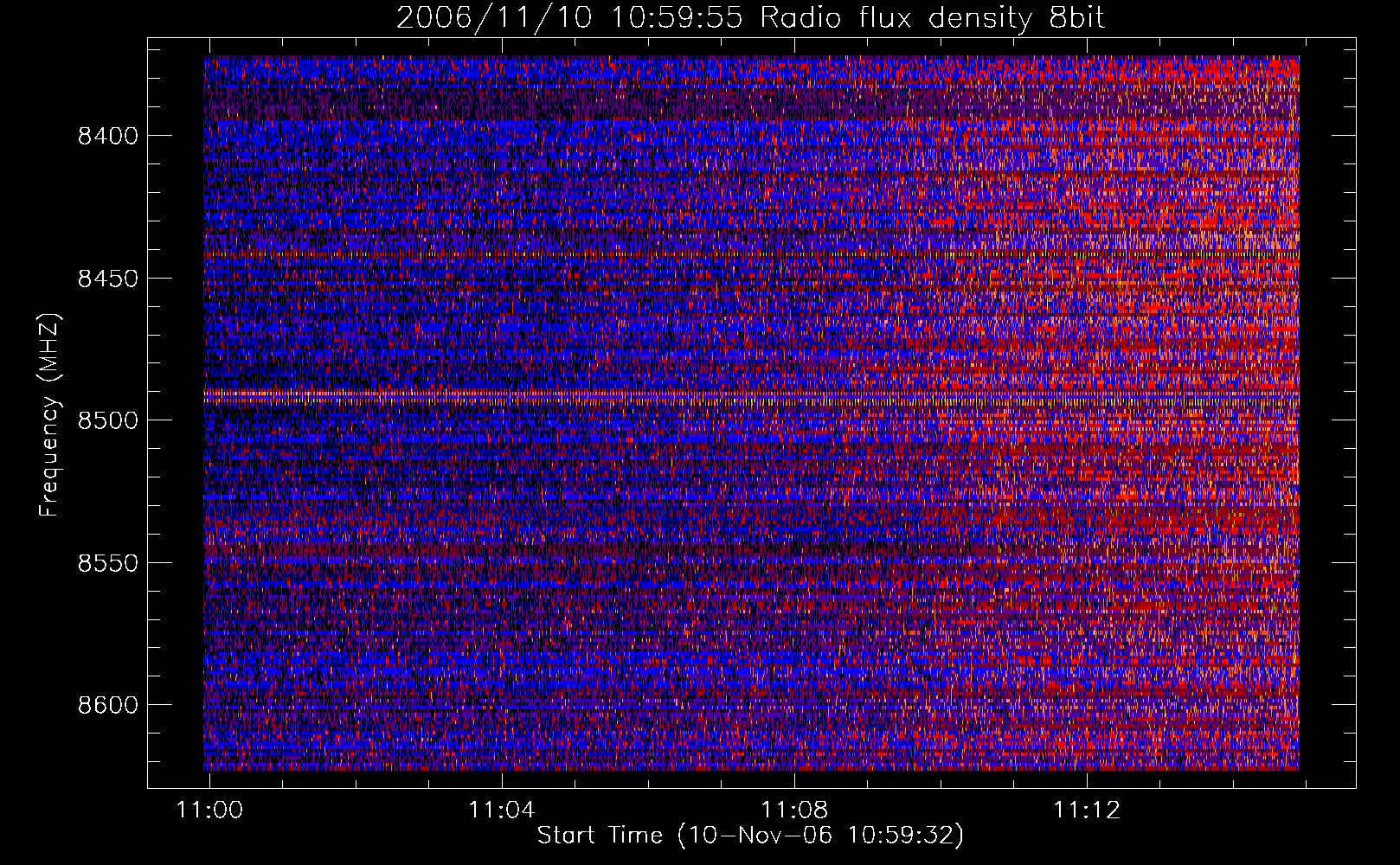Click the 8450 frequency tick label

pyautogui.click(x=108, y=279)
